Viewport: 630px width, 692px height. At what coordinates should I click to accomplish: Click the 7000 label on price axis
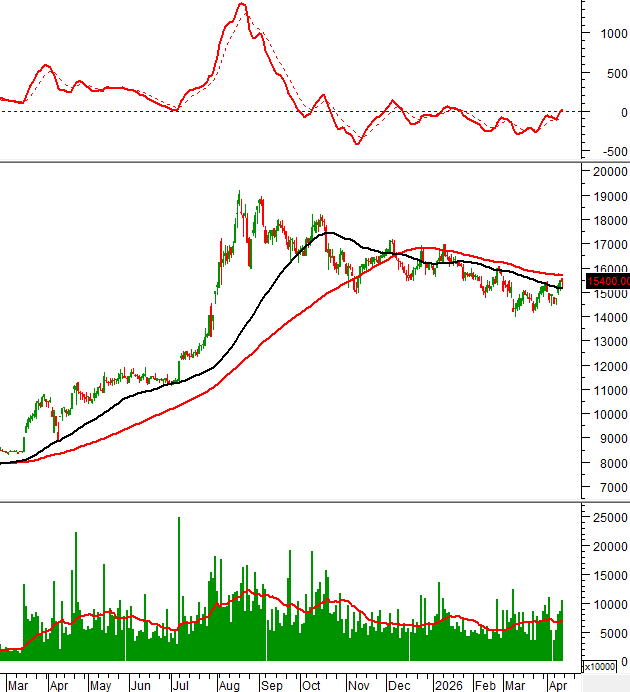pyautogui.click(x=603, y=488)
